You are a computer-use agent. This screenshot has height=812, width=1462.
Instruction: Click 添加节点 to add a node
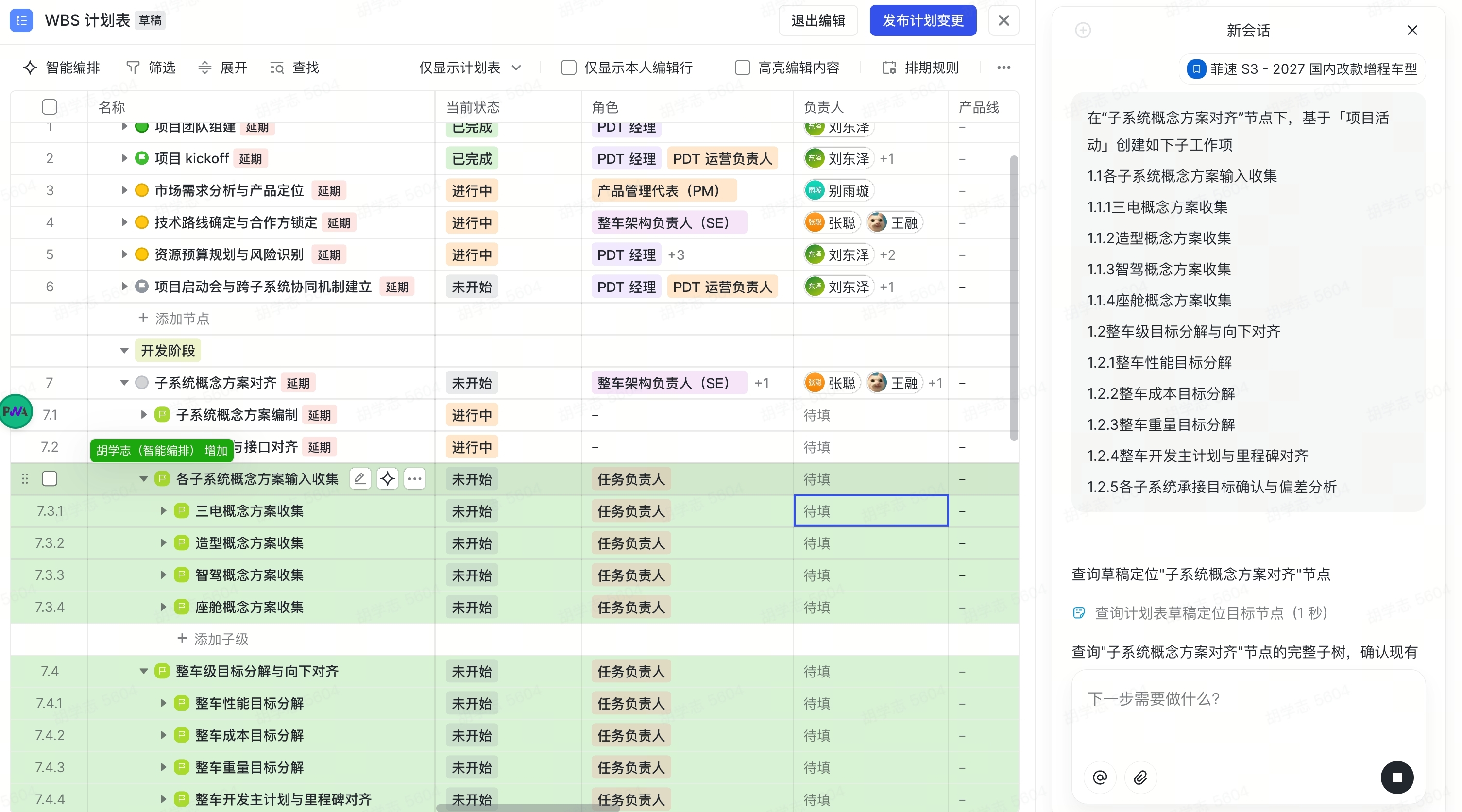pyautogui.click(x=174, y=318)
